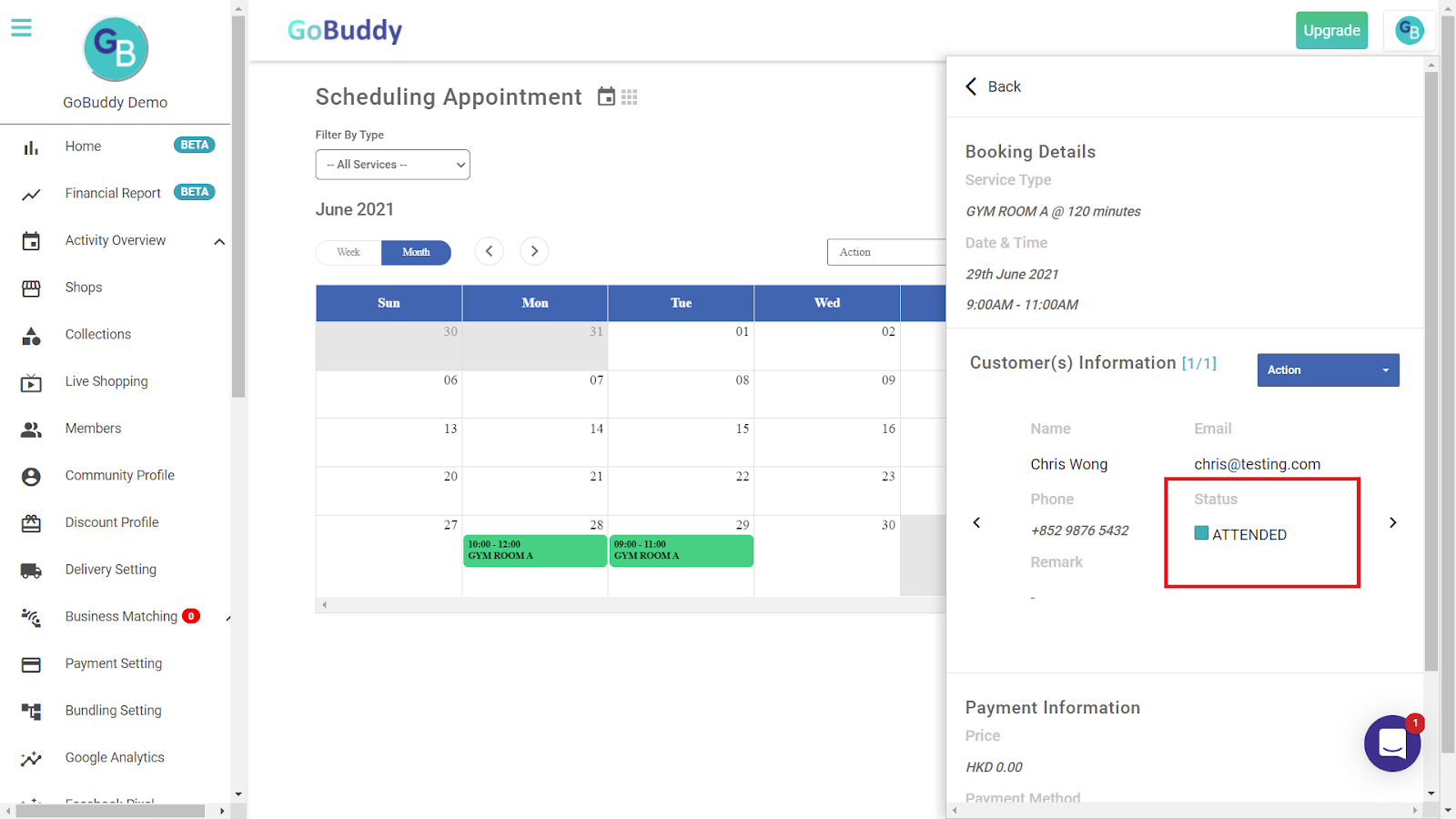Click the ATTENDED status color square
Image resolution: width=1456 pixels, height=819 pixels.
pyautogui.click(x=1201, y=533)
